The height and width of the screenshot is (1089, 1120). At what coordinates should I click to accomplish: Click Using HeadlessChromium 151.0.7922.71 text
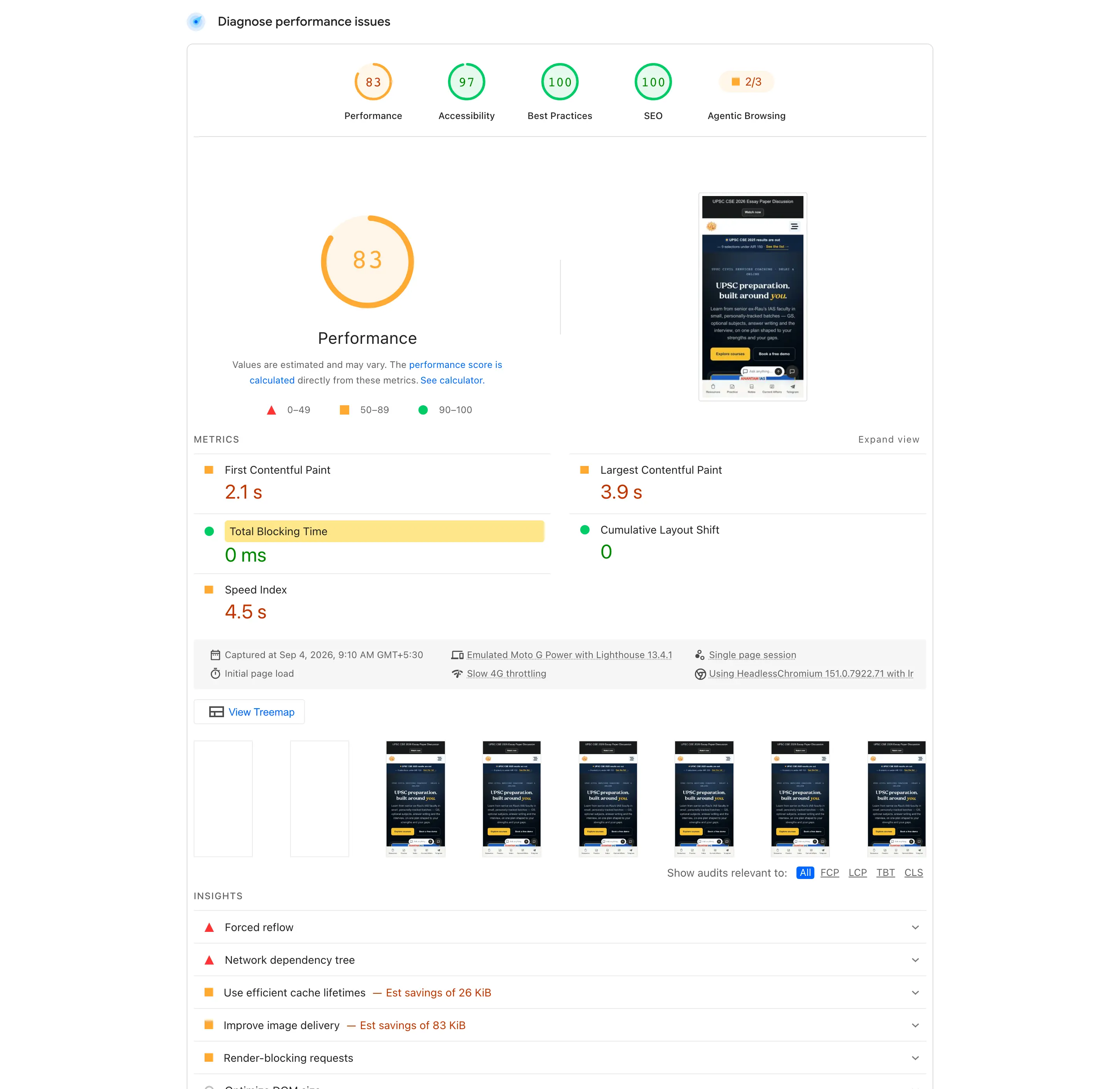pos(811,674)
